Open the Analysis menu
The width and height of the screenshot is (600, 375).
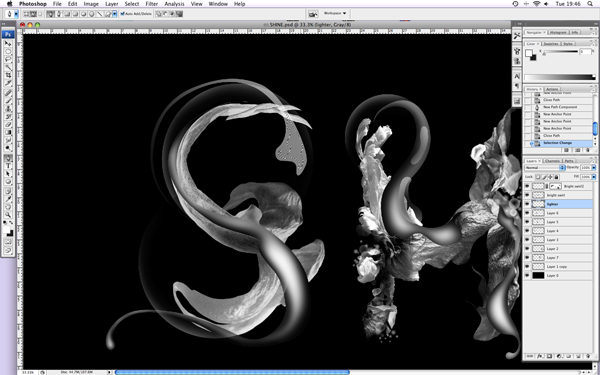(174, 4)
